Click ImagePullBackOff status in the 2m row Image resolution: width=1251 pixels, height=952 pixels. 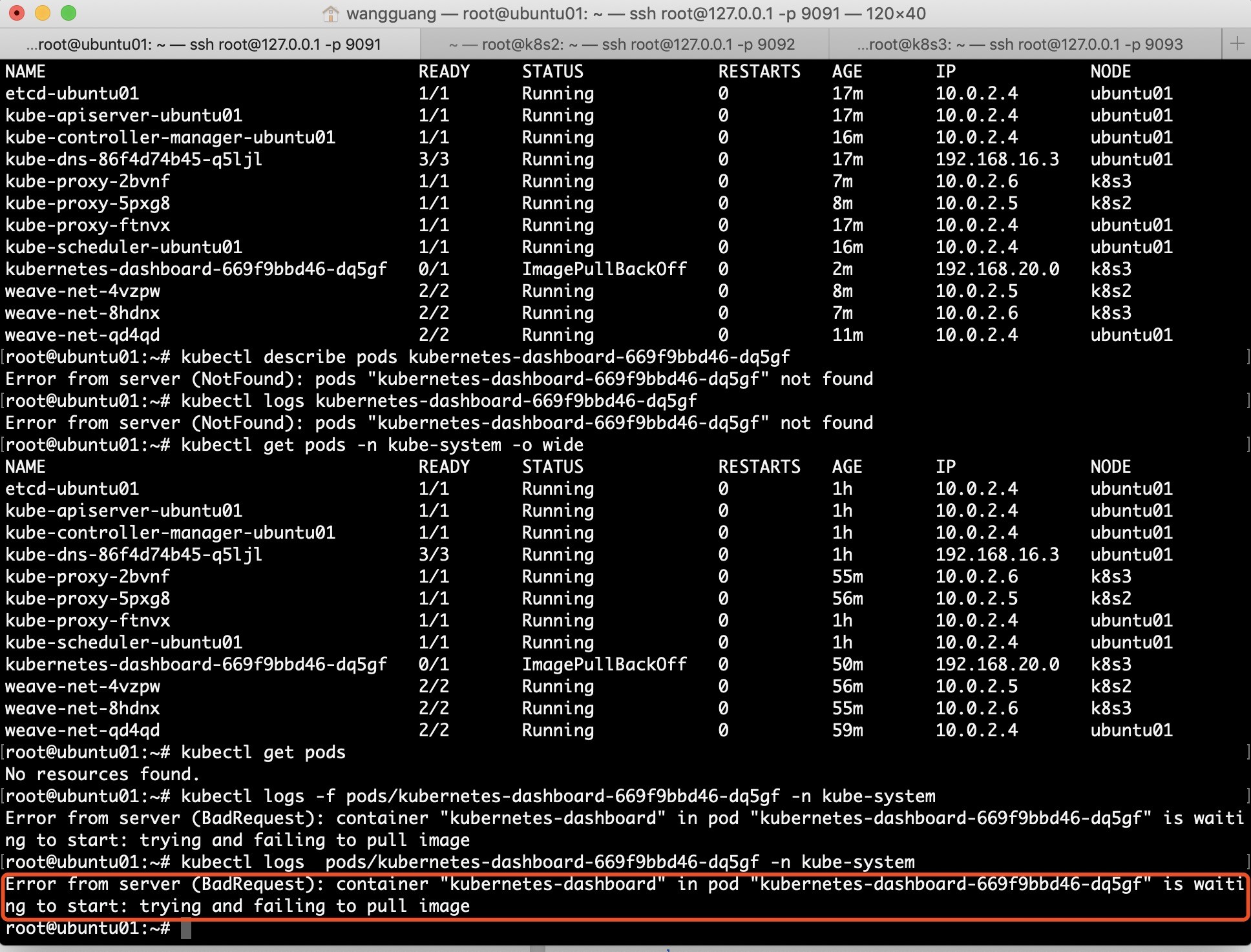604,269
